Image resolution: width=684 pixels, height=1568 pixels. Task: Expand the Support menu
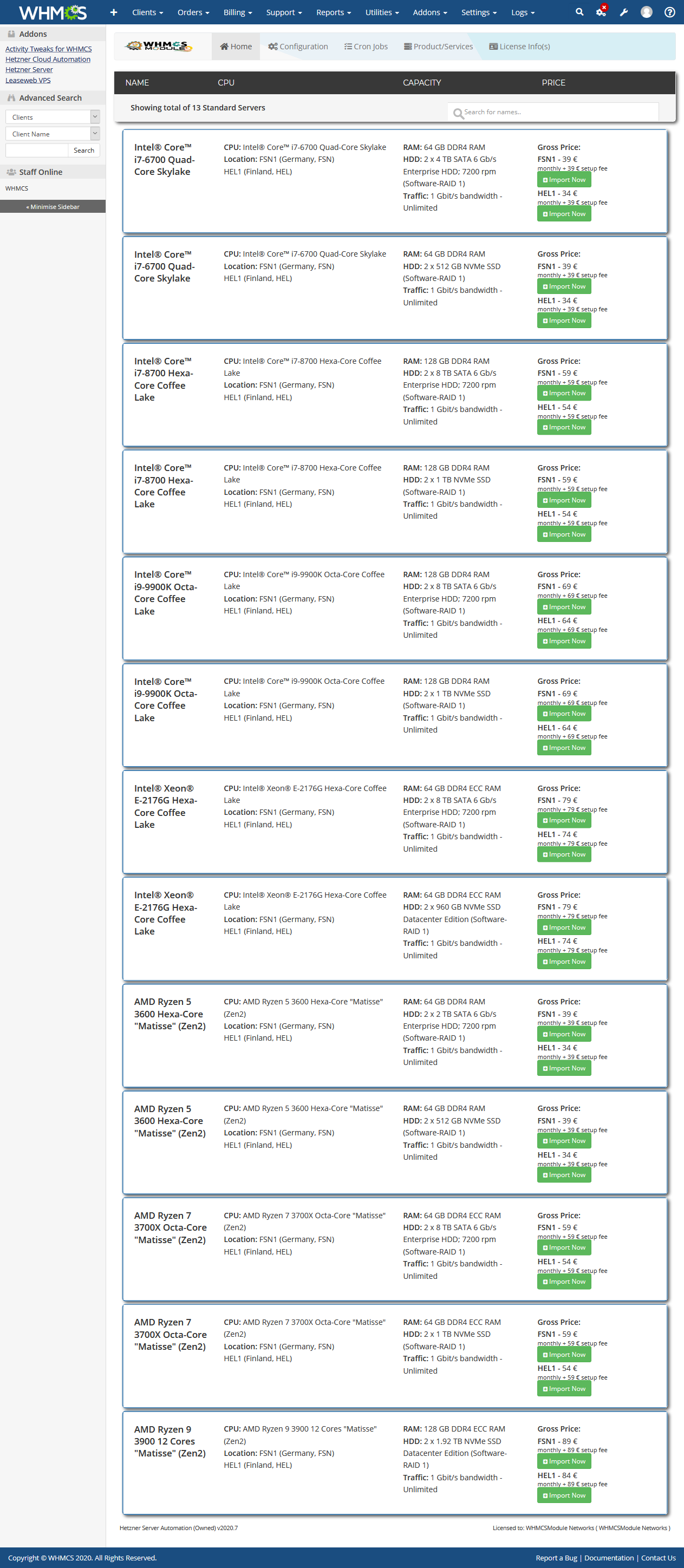[284, 12]
